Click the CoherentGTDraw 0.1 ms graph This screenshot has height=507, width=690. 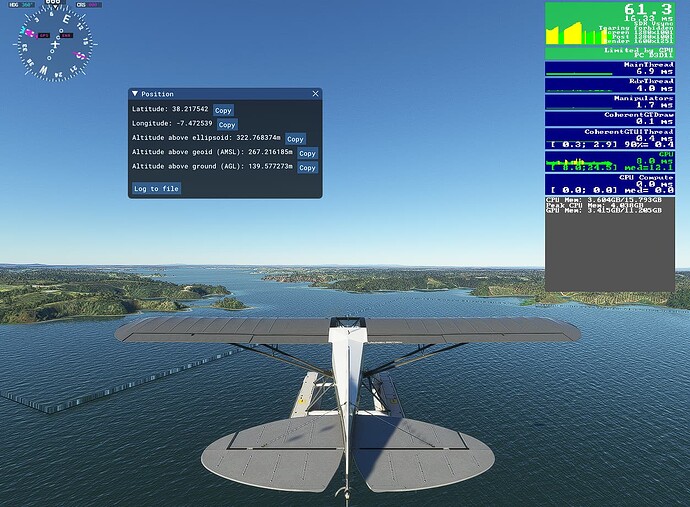609,118
